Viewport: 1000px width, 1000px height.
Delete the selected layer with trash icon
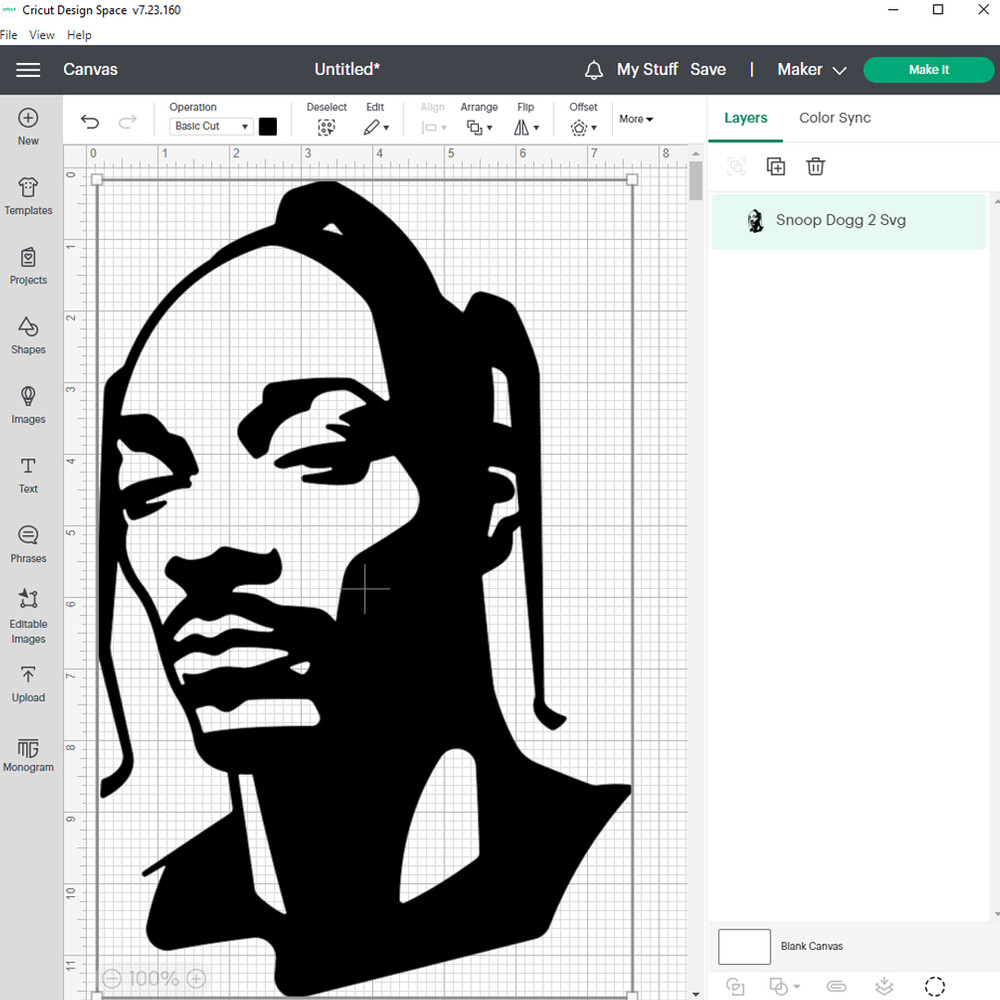pos(815,167)
